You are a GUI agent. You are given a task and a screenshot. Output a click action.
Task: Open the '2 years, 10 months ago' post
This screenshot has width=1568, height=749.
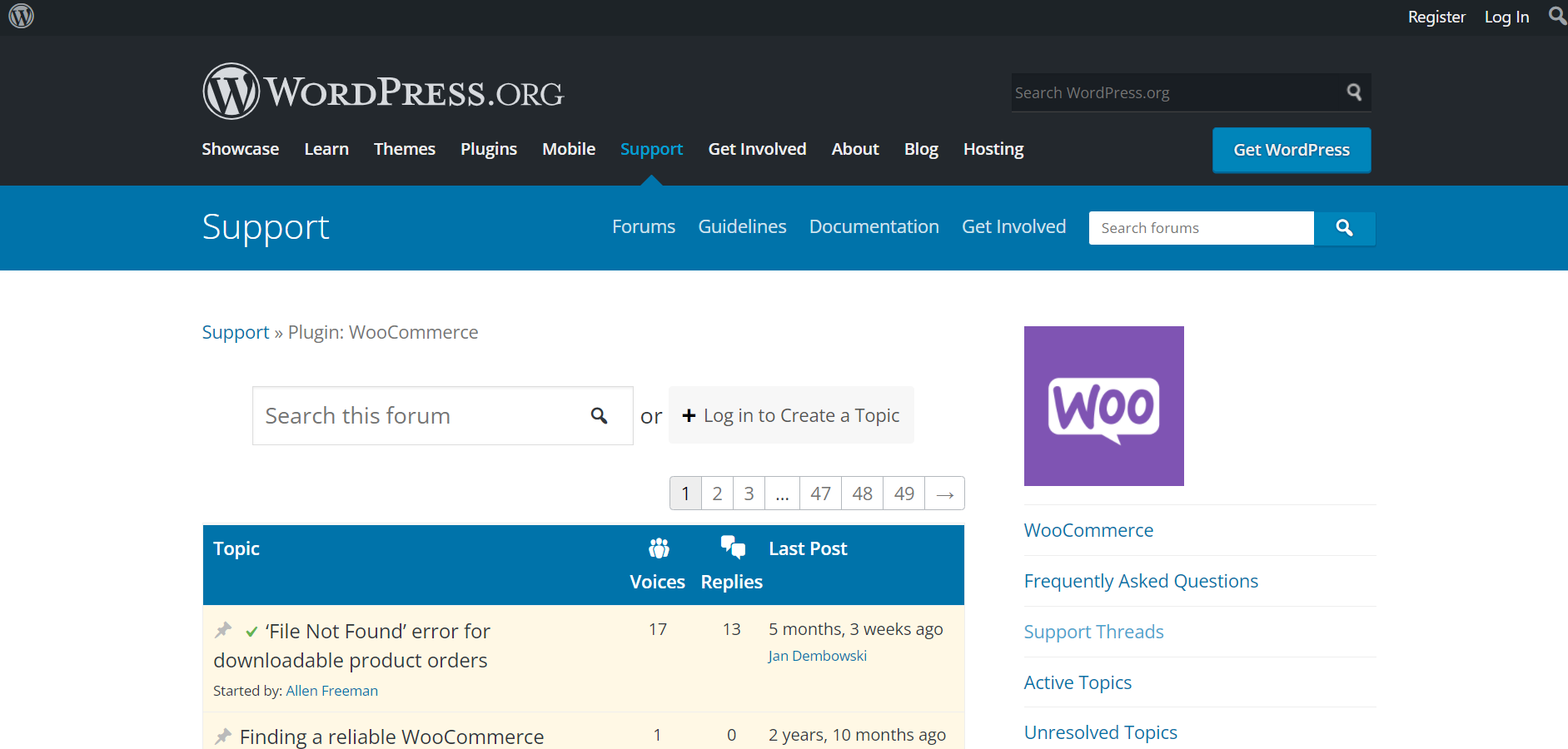click(x=857, y=735)
